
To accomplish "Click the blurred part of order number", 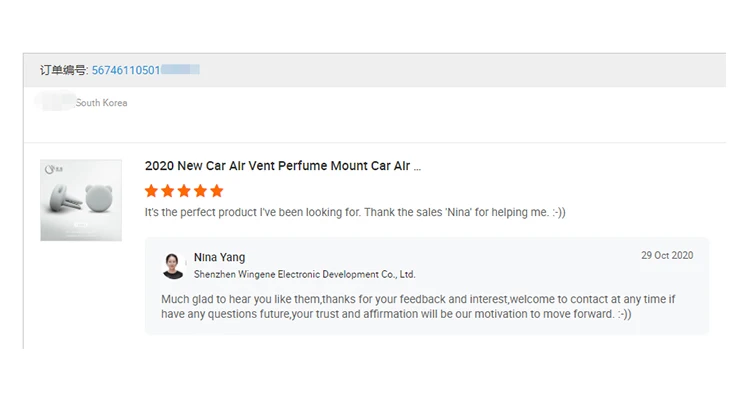I will pyautogui.click(x=180, y=70).
